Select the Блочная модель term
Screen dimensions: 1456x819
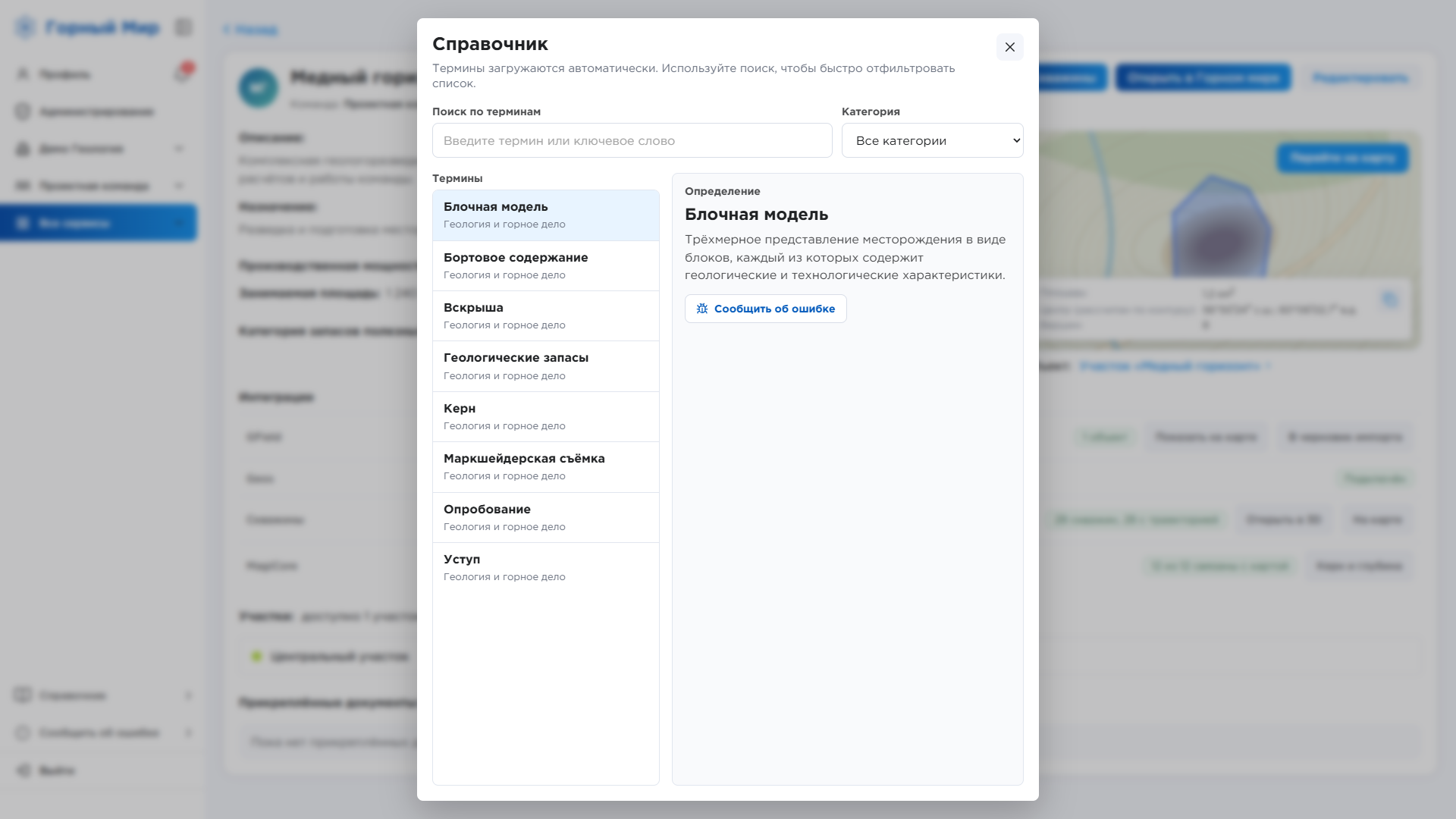[545, 215]
